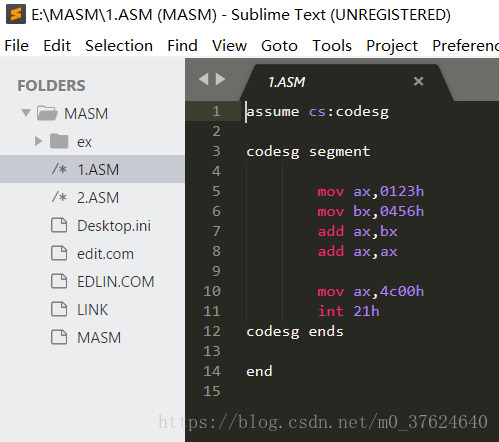Click the 1.ASM source file icon

tap(59, 169)
